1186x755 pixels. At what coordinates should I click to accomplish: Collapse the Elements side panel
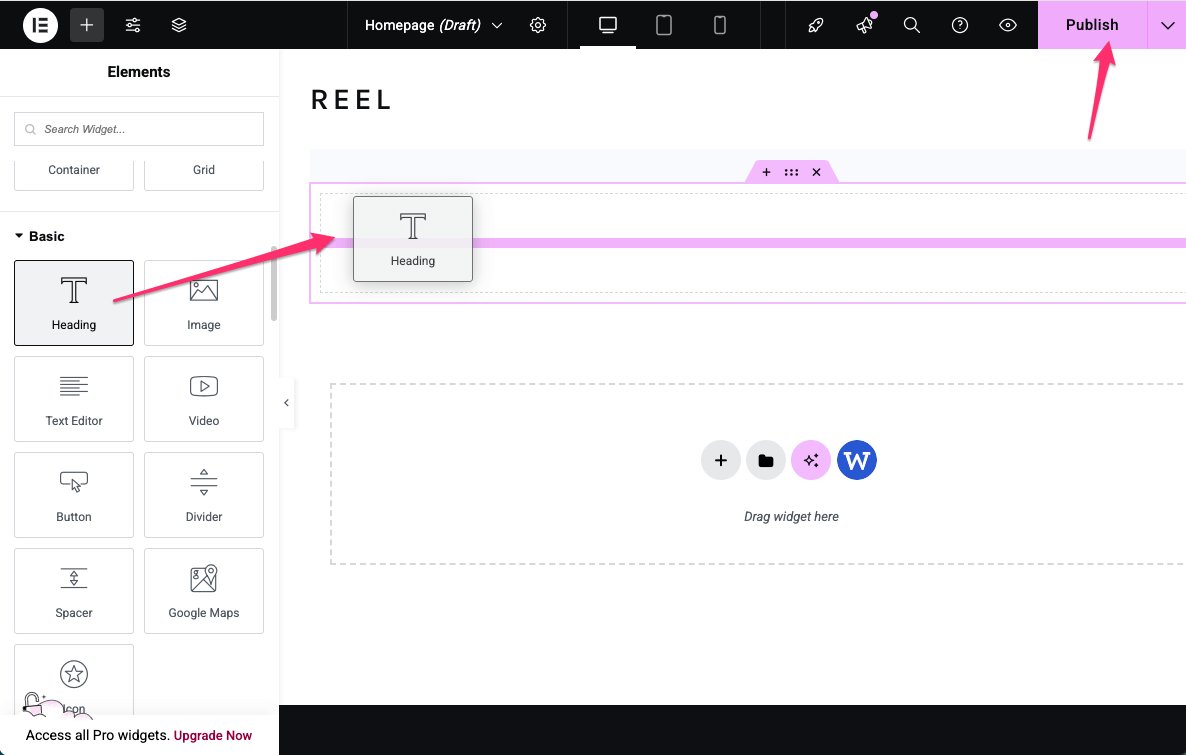coord(286,403)
